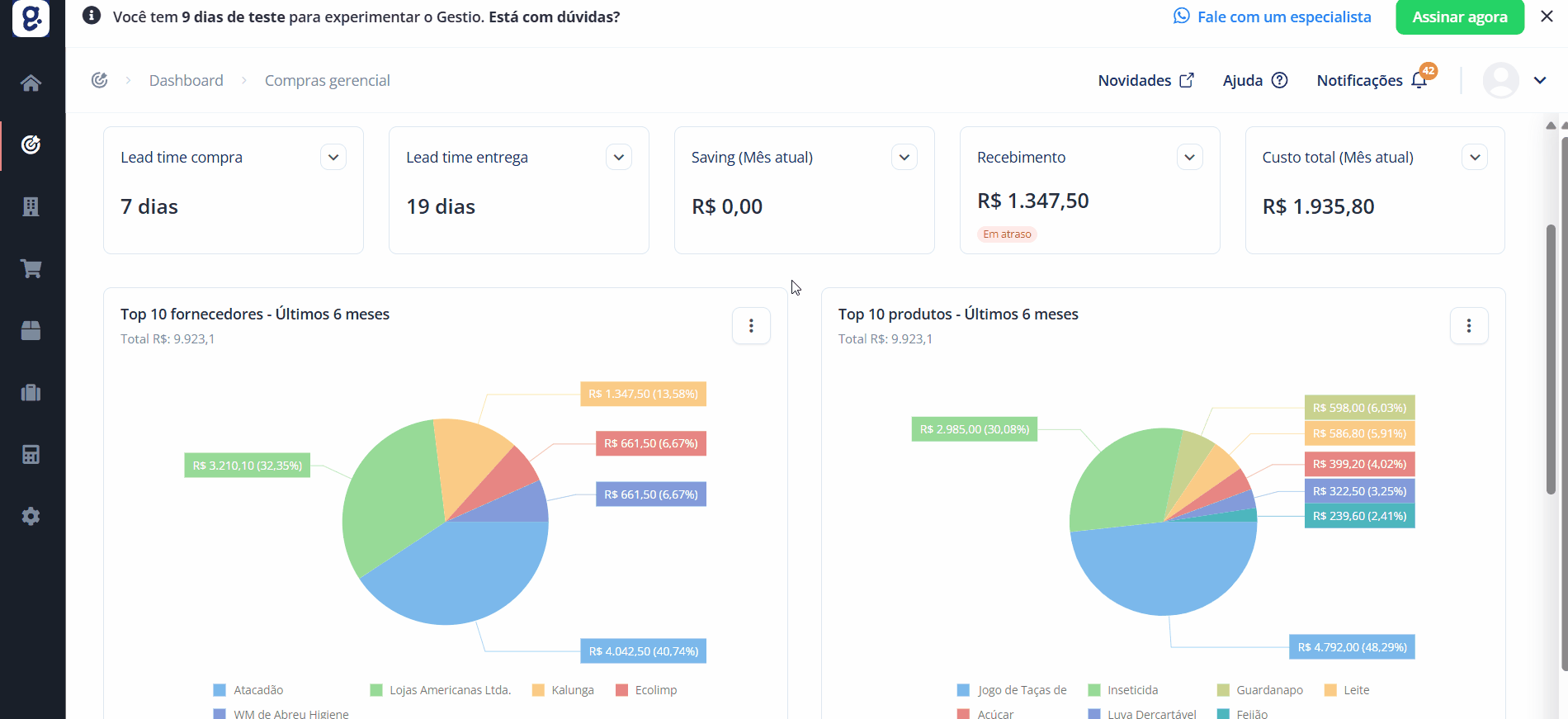Screen dimensions: 1568x719
Task: Open the home icon in sidebar
Action: pos(31,83)
